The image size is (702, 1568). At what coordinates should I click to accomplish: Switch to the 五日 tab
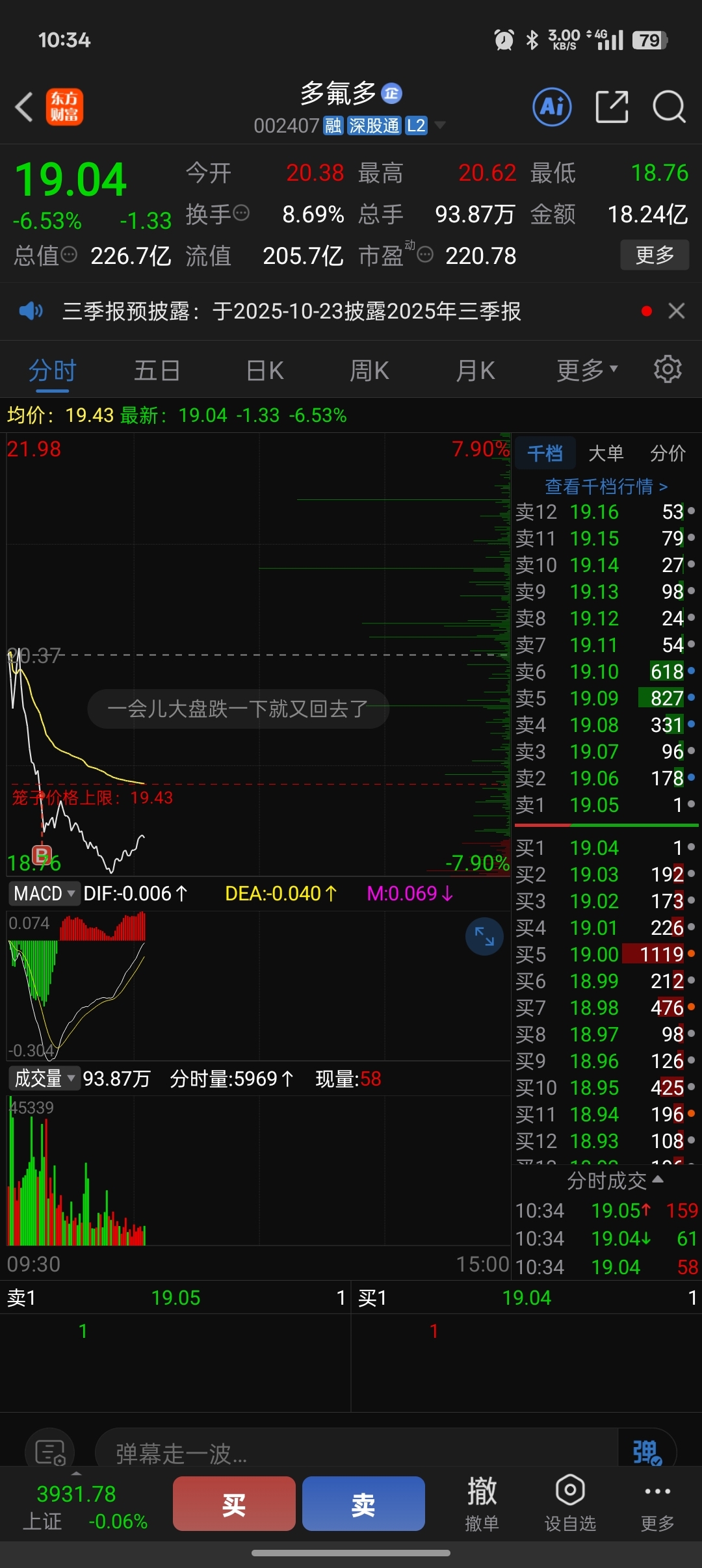point(157,370)
